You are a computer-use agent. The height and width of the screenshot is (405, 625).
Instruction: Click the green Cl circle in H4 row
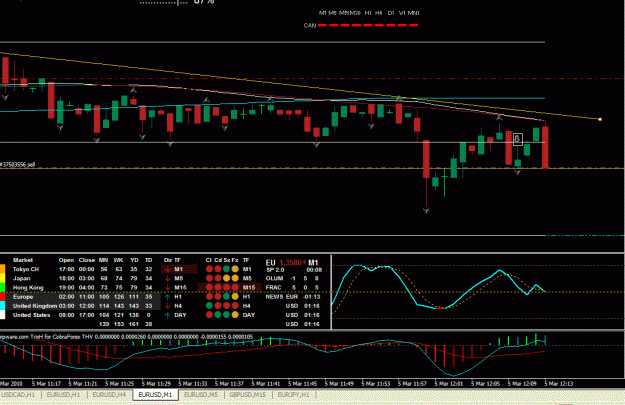tap(209, 306)
